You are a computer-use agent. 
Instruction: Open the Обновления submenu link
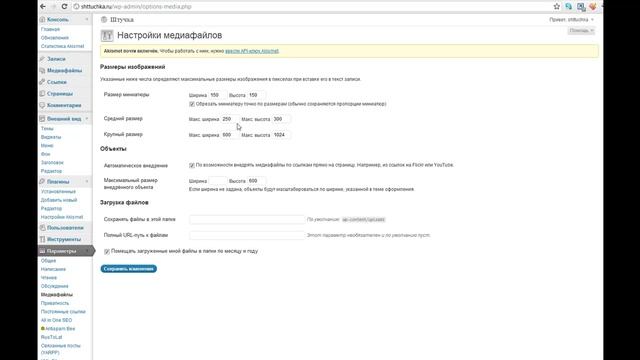55,38
